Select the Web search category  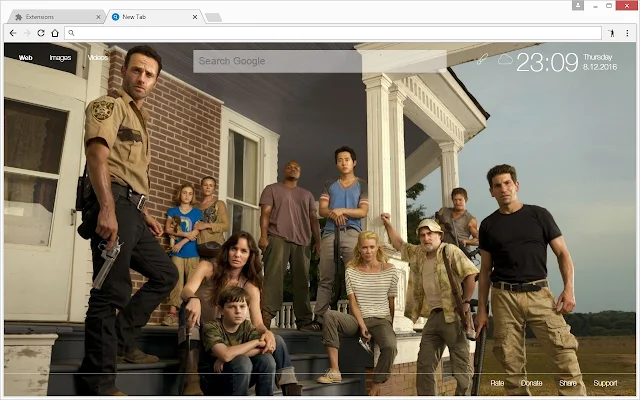[25, 58]
